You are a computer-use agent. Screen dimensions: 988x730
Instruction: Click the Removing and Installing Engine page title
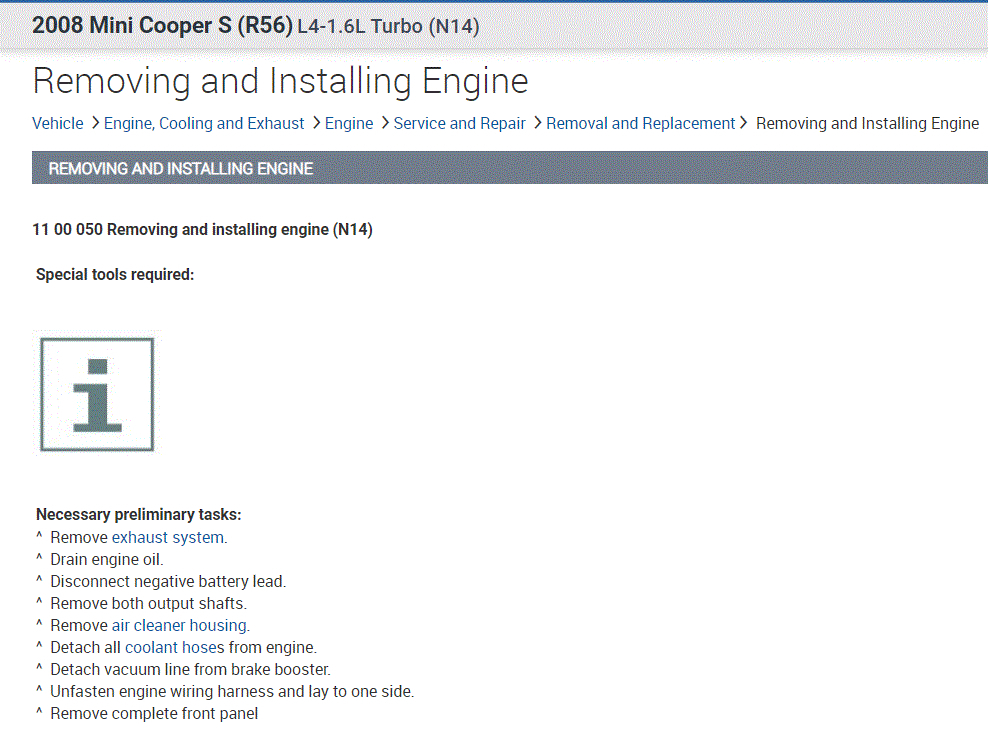pyautogui.click(x=280, y=81)
